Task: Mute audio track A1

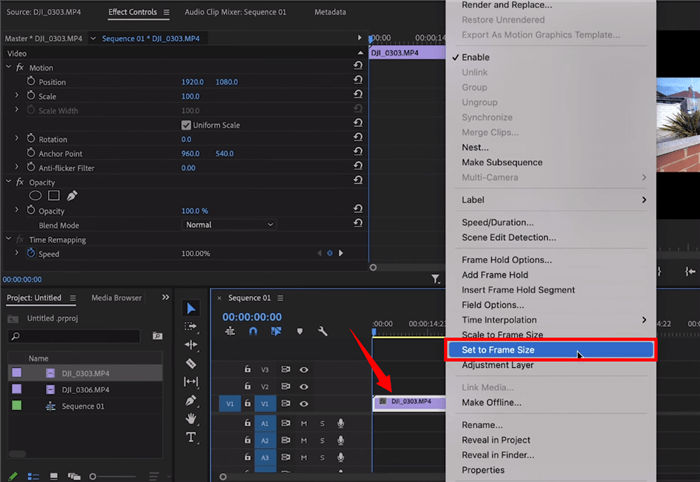Action: point(304,423)
